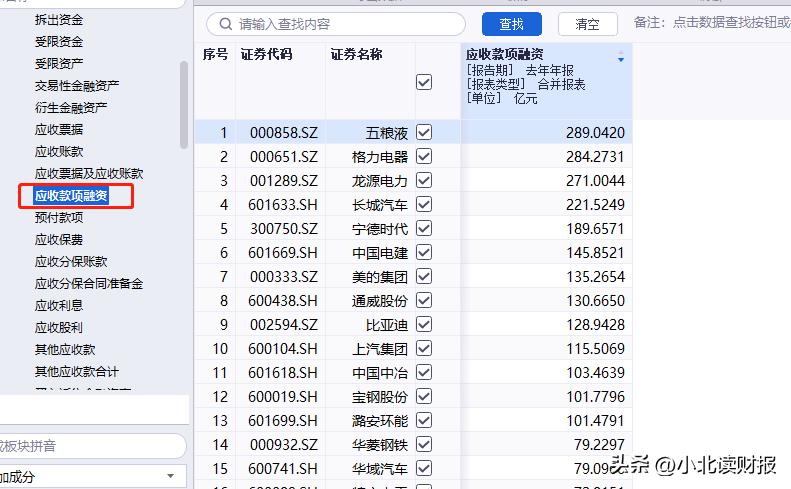
Task: Click the value 79.2297
Action: tap(599, 445)
